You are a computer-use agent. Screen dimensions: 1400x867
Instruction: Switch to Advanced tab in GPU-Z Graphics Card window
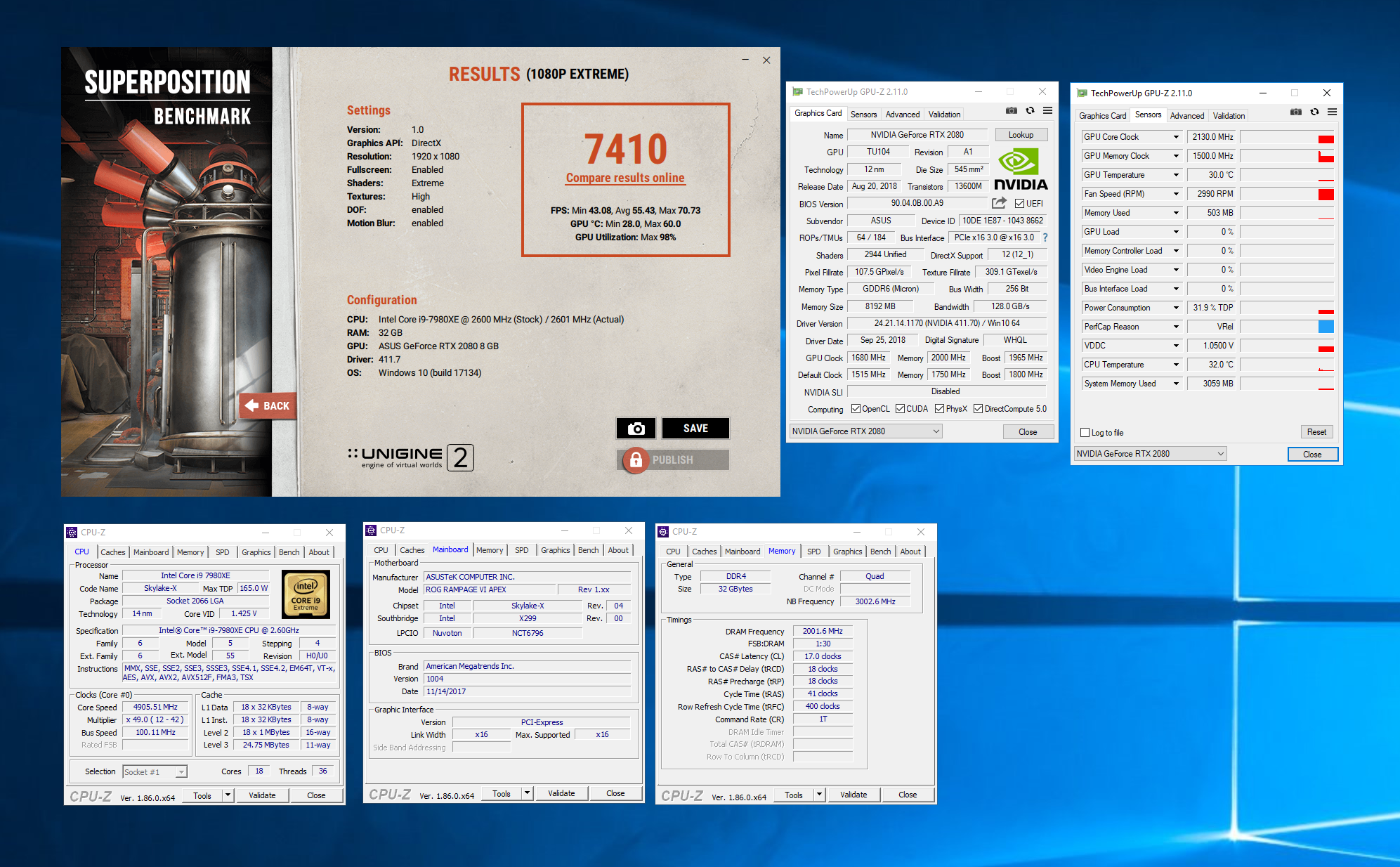902,115
